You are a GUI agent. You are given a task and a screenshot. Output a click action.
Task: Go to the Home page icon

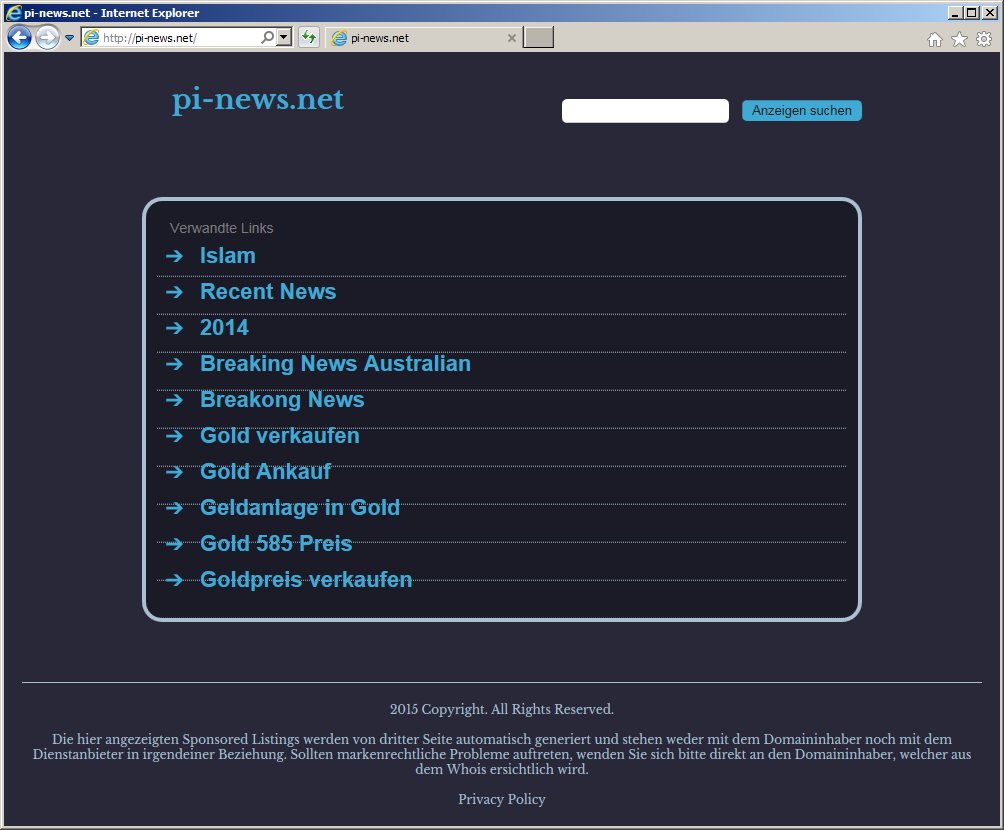pyautogui.click(x=935, y=39)
